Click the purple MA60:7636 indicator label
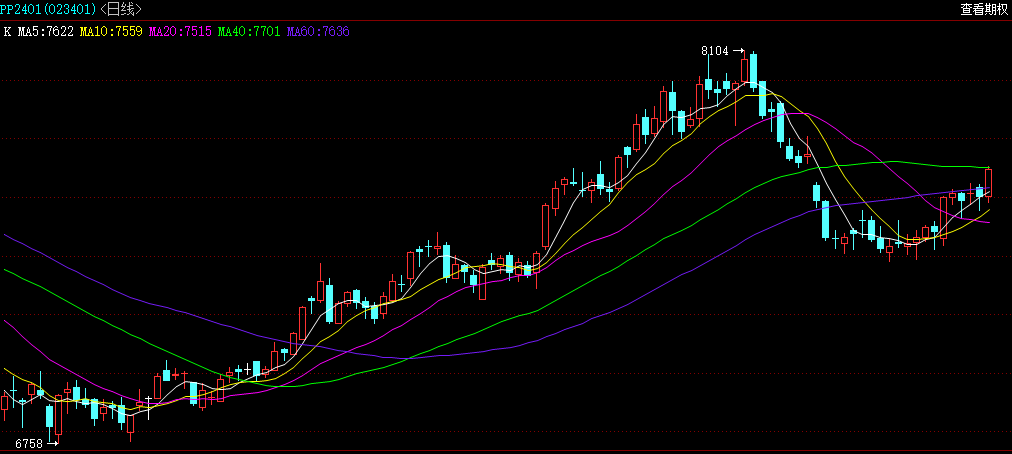Screen dimensions: 1012x454 coord(318,31)
